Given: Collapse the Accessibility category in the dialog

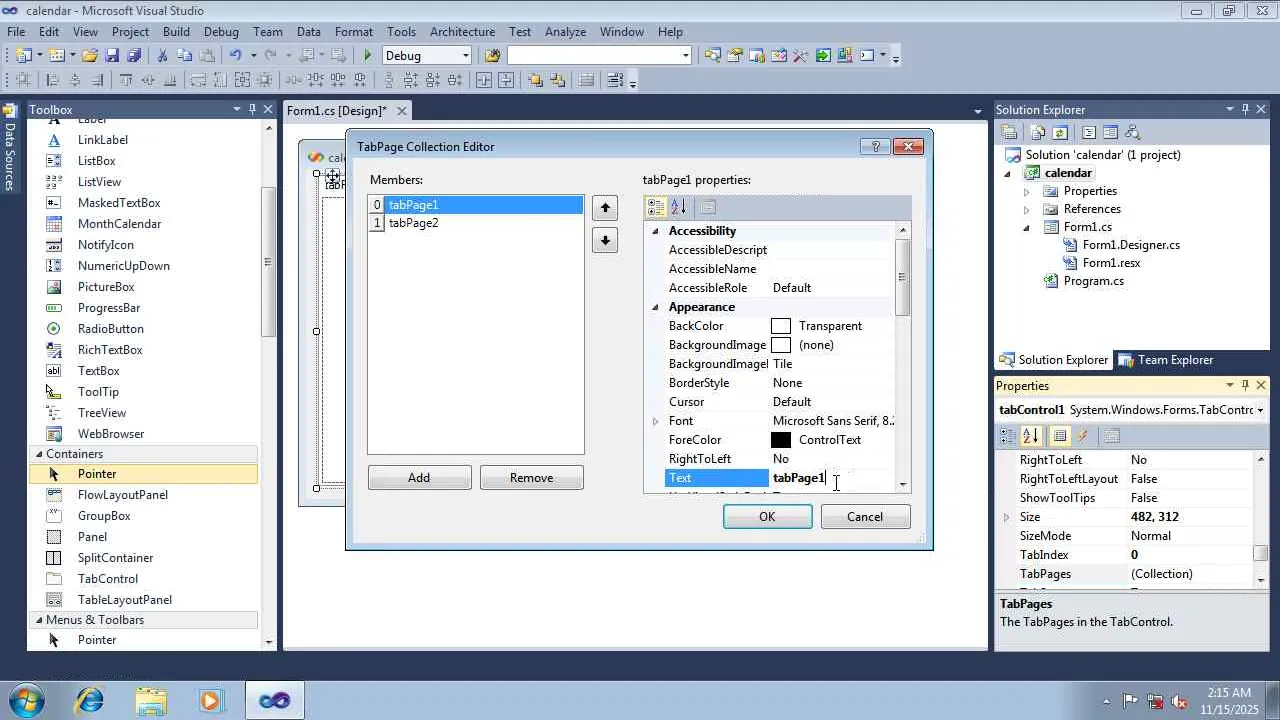Looking at the screenshot, I should point(656,231).
